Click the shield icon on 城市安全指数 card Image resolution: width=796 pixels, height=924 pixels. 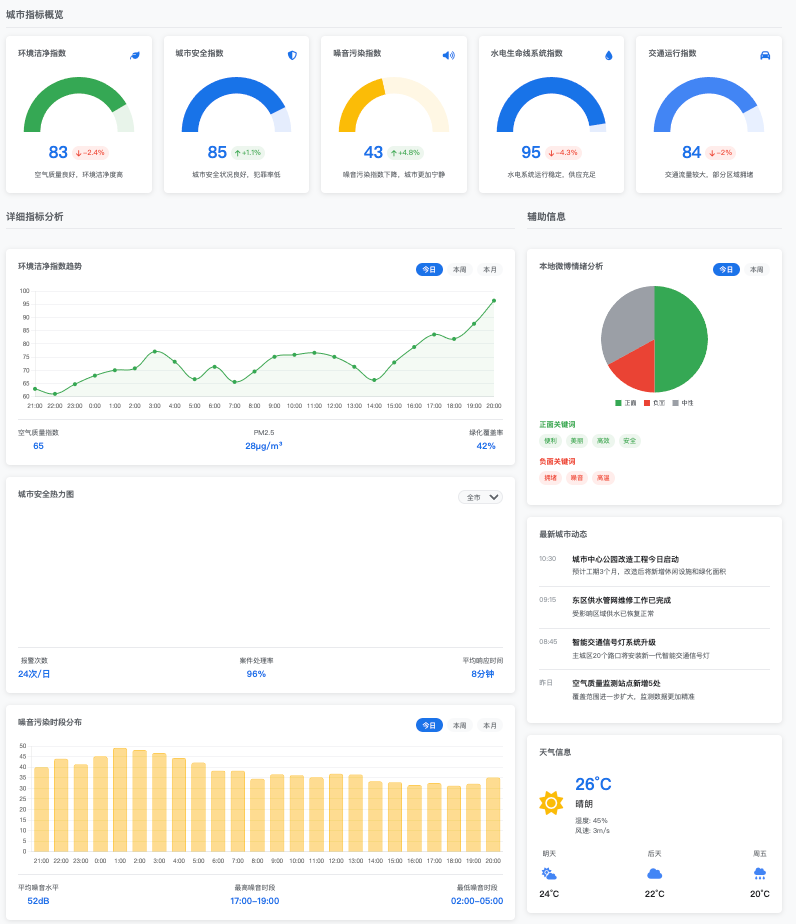point(292,55)
